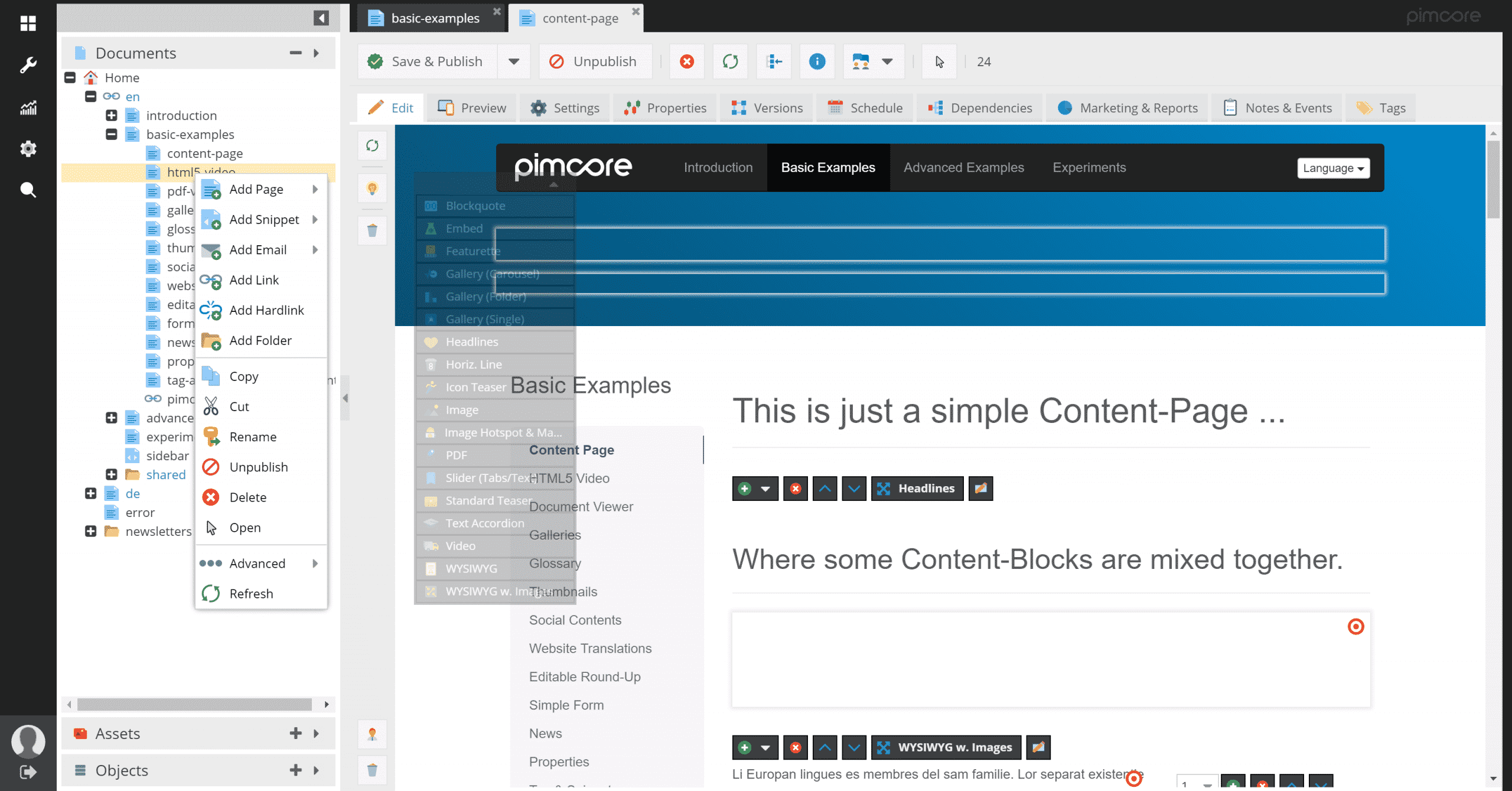
Task: Click the red remove icon in toolbar
Action: click(x=686, y=61)
